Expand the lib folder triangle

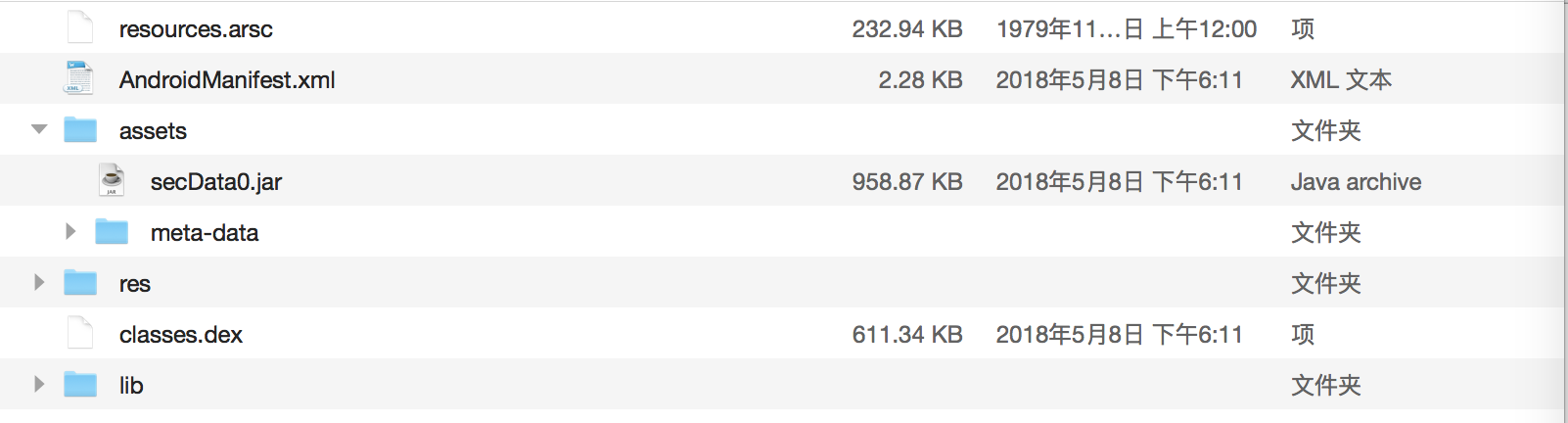tap(39, 385)
